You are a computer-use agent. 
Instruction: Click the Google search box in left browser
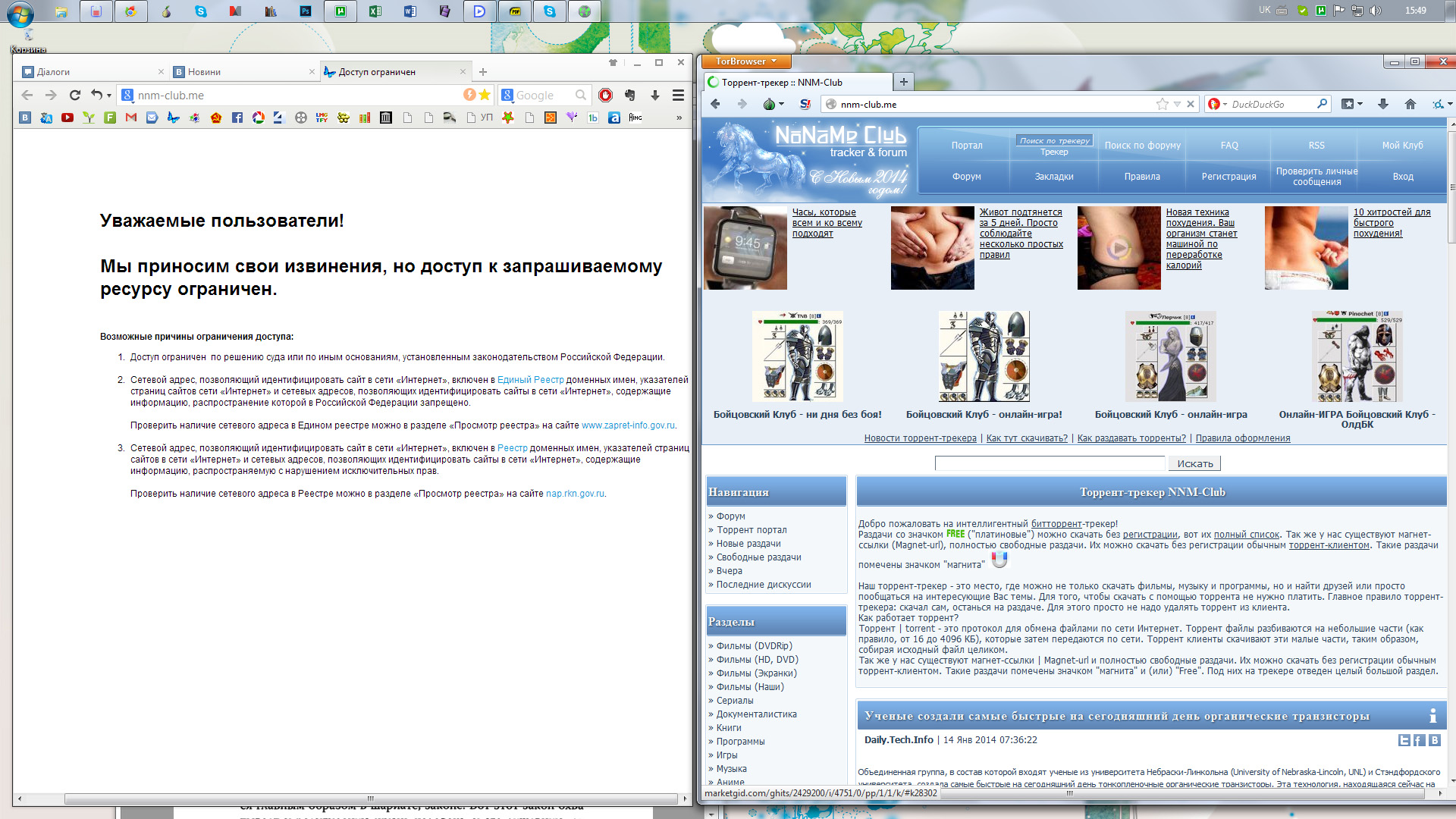543,96
